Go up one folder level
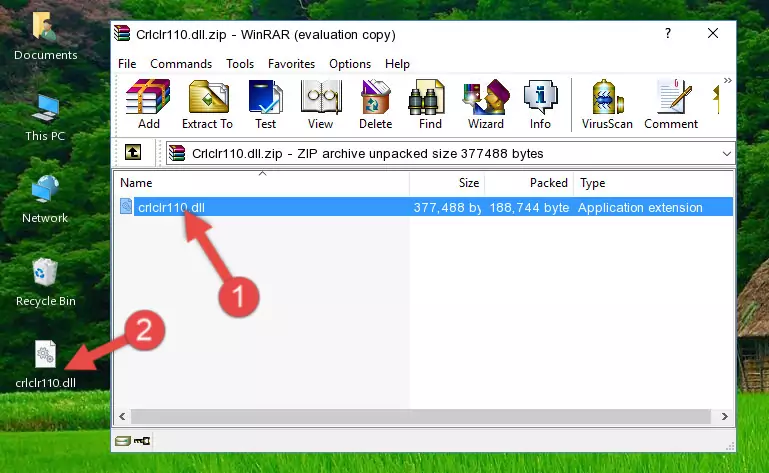 click(133, 153)
